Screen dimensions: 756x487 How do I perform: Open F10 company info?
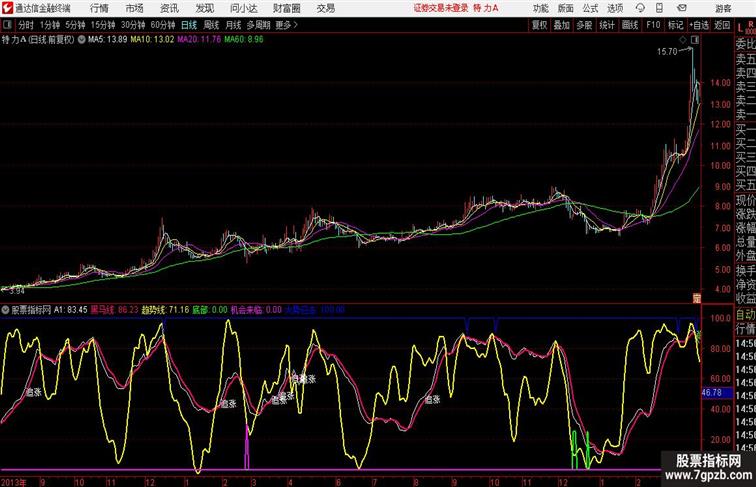click(x=653, y=25)
